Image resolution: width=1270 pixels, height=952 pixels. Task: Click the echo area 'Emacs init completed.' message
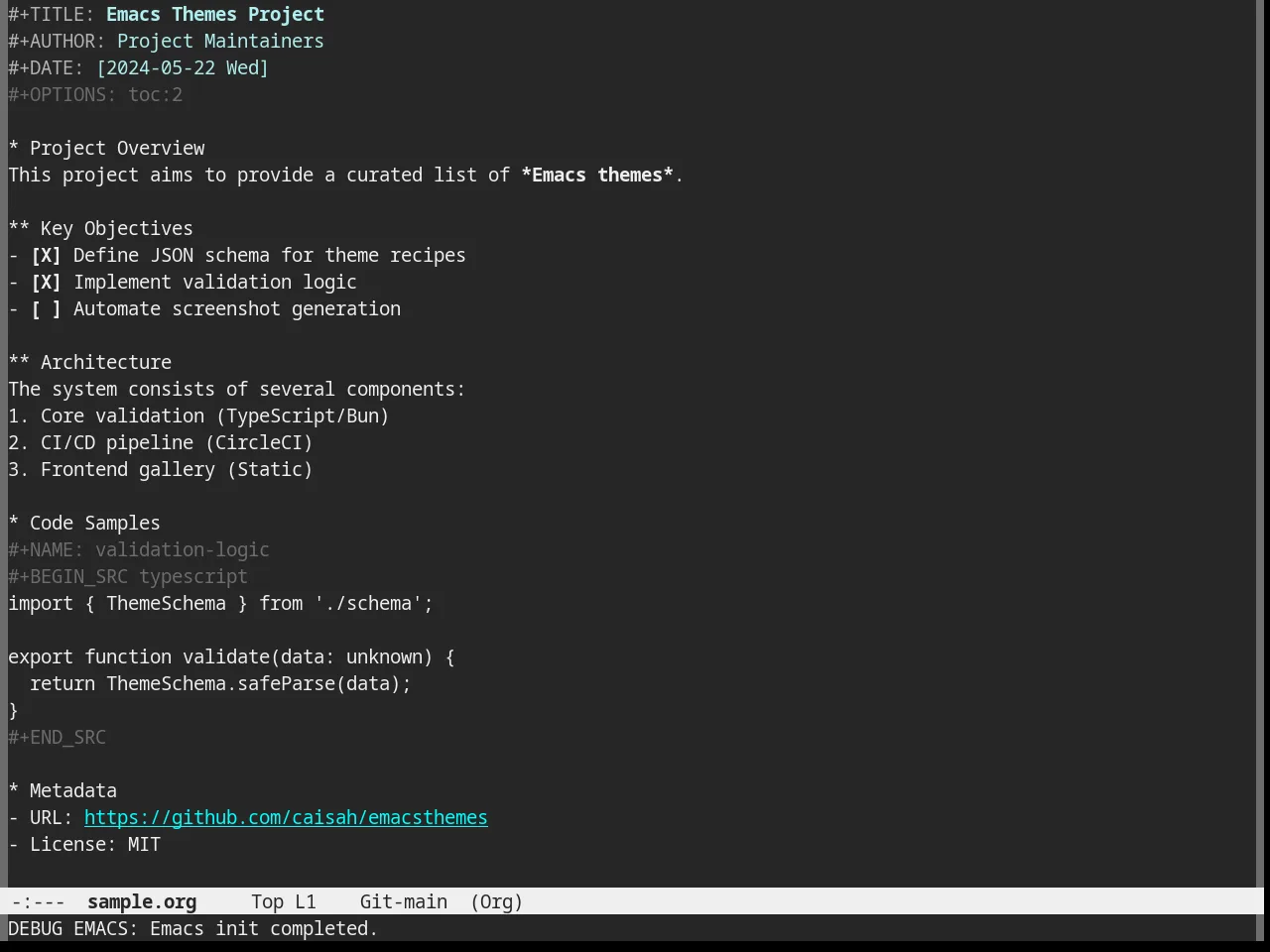pos(264,929)
